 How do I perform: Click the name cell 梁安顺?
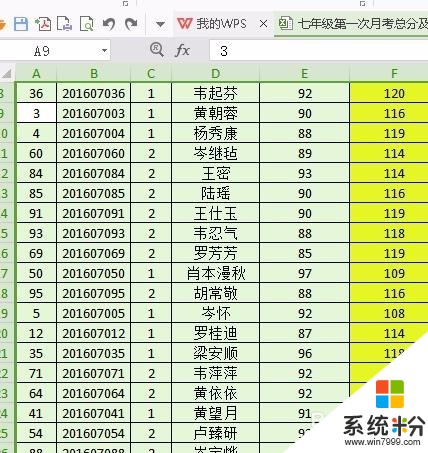pyautogui.click(x=215, y=353)
